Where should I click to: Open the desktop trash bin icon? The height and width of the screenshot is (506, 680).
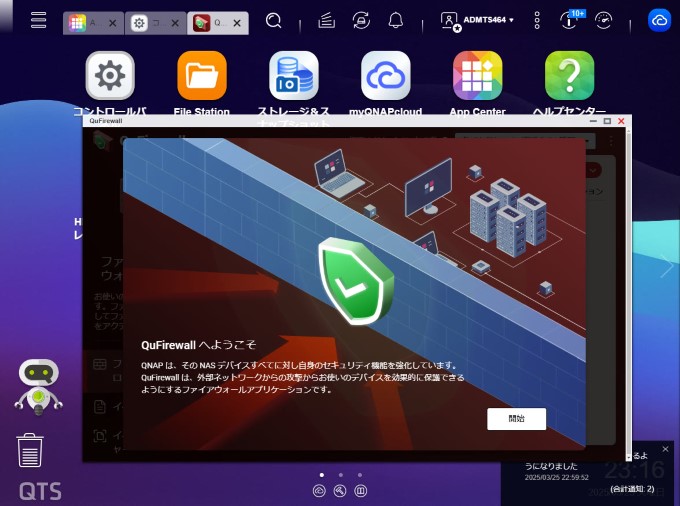tap(30, 450)
